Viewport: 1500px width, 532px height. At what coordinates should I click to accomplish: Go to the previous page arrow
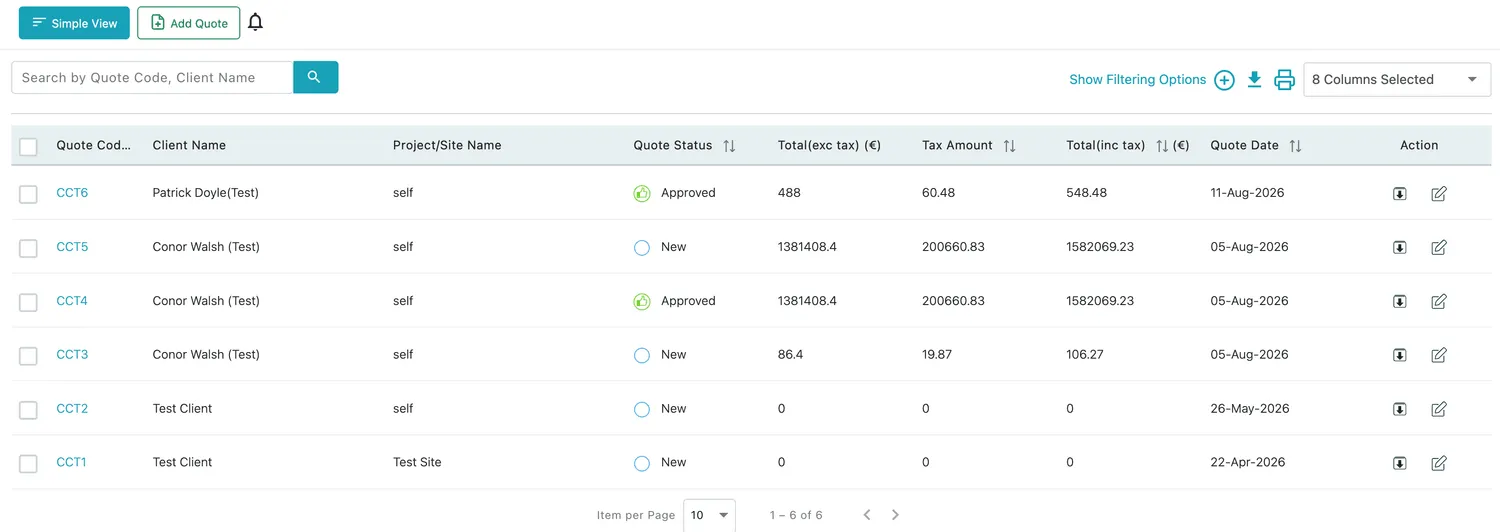pyautogui.click(x=867, y=515)
